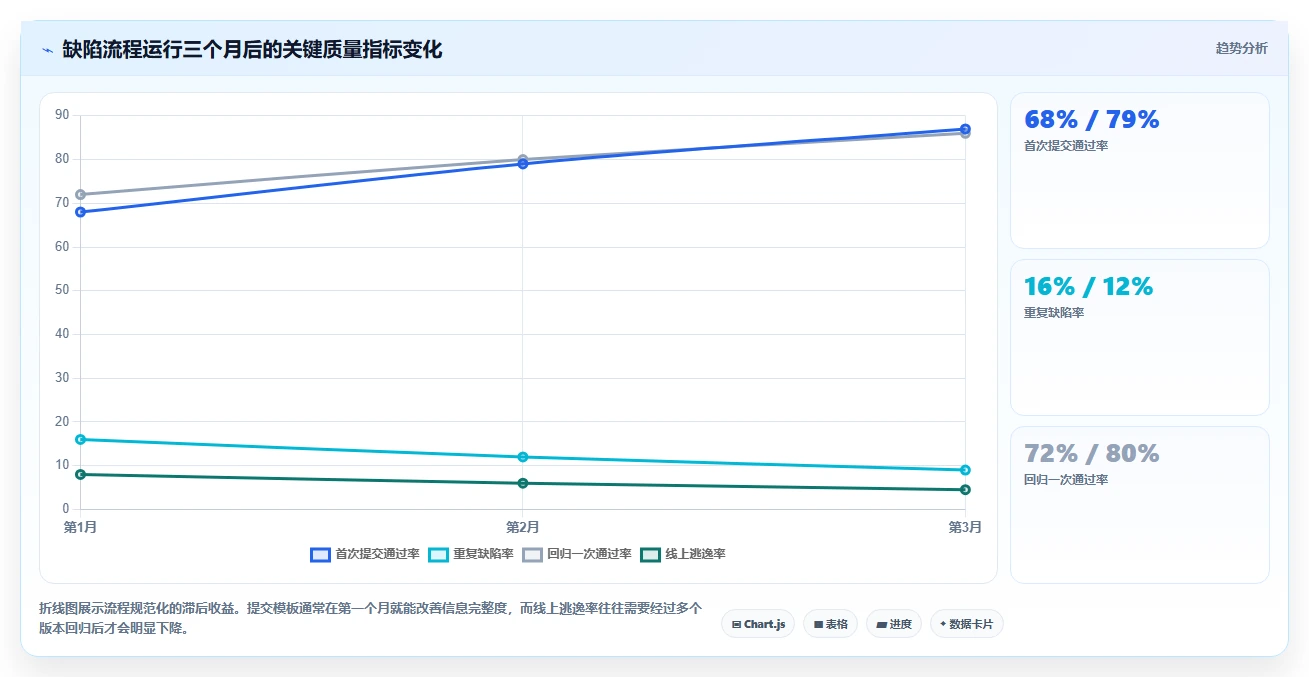Click the blue 首次提交通过率 legend color box

point(320,554)
